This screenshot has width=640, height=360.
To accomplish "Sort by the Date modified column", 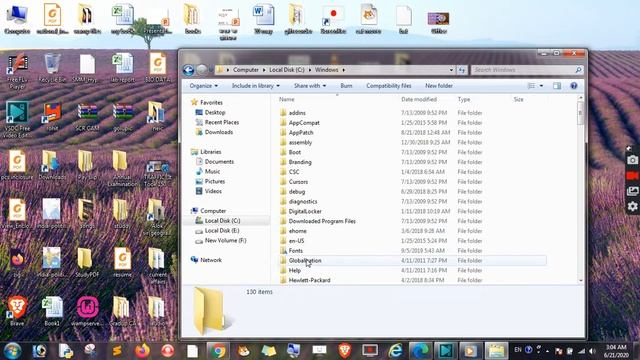I will (x=419, y=99).
